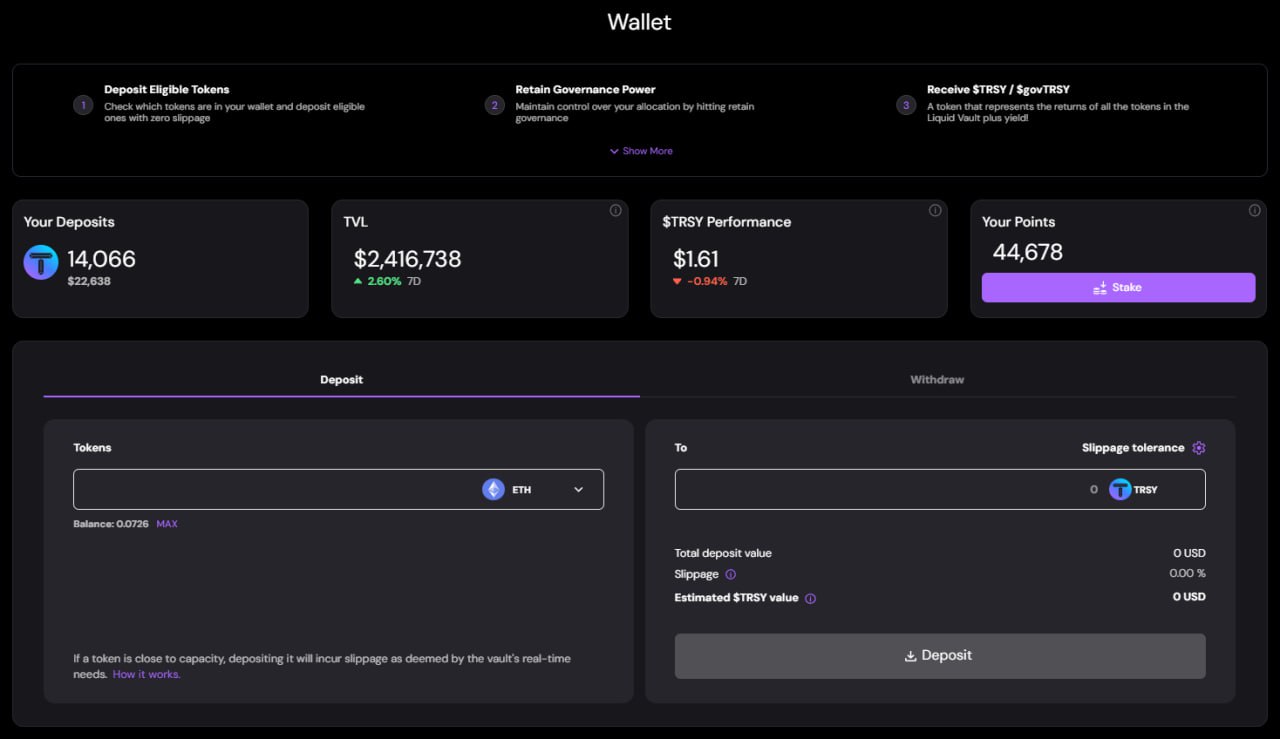This screenshot has width=1280, height=739.
Task: Click the Slippage tolerance label
Action: (1133, 448)
